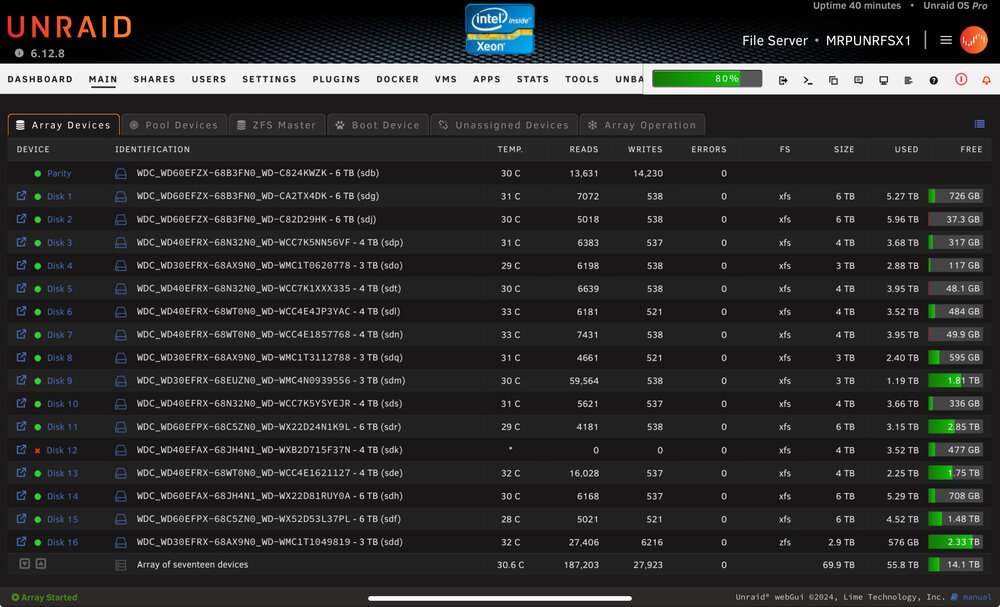Open the USERS menu

coord(209,79)
